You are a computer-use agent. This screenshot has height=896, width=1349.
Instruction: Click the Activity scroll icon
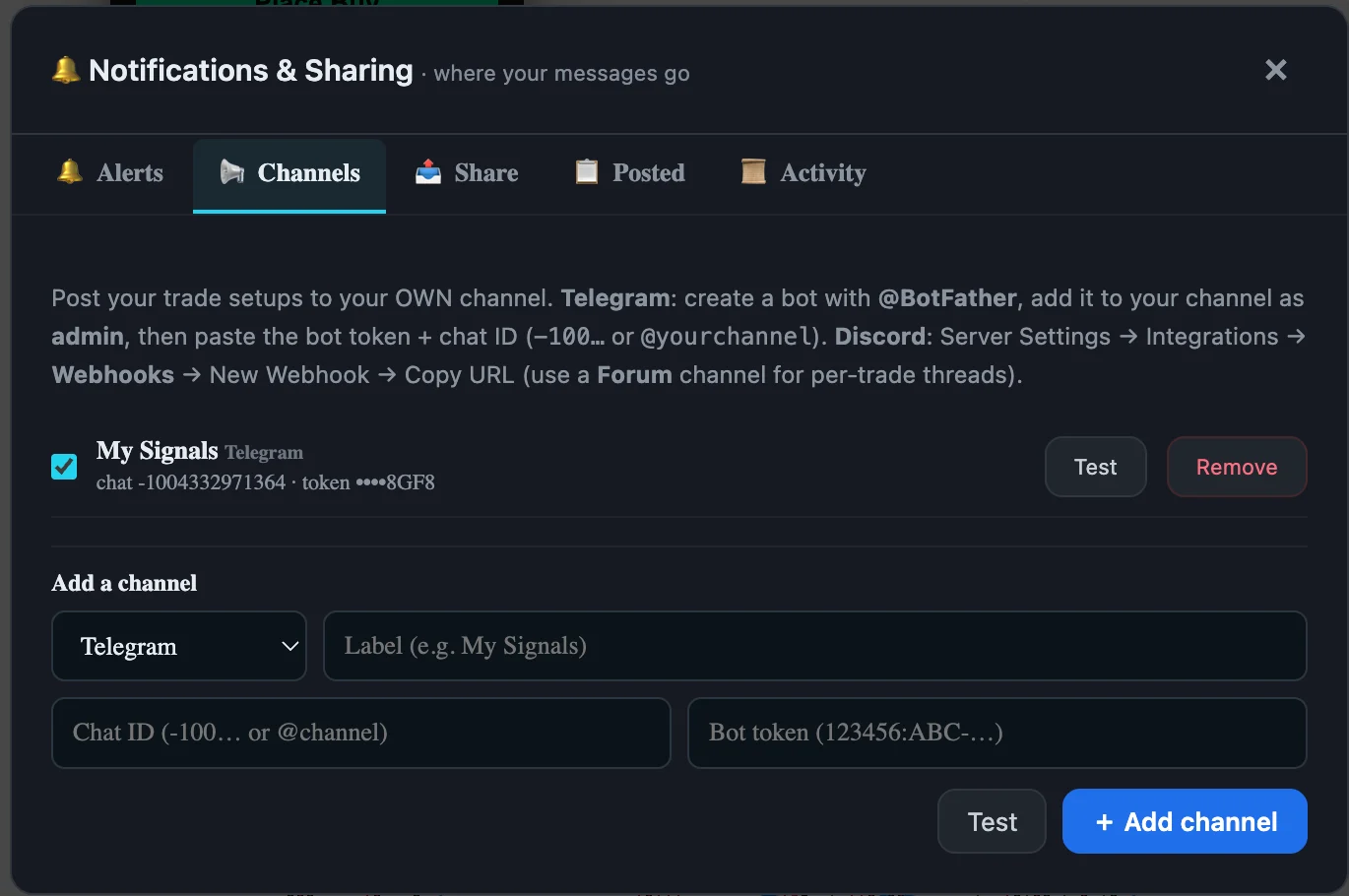(753, 172)
